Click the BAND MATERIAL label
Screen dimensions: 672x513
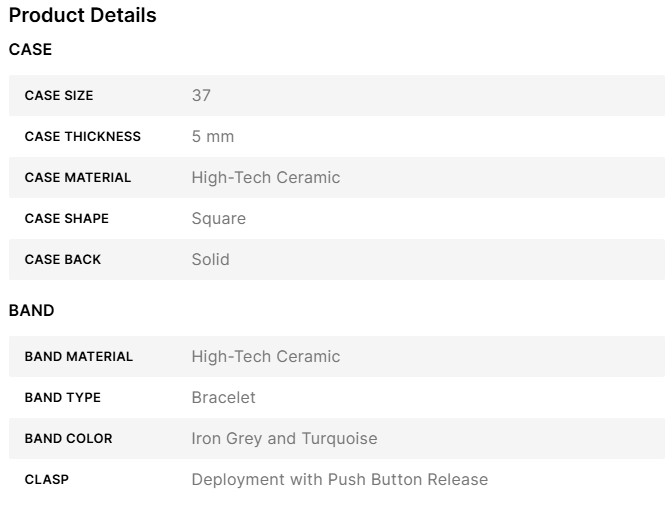pos(78,357)
